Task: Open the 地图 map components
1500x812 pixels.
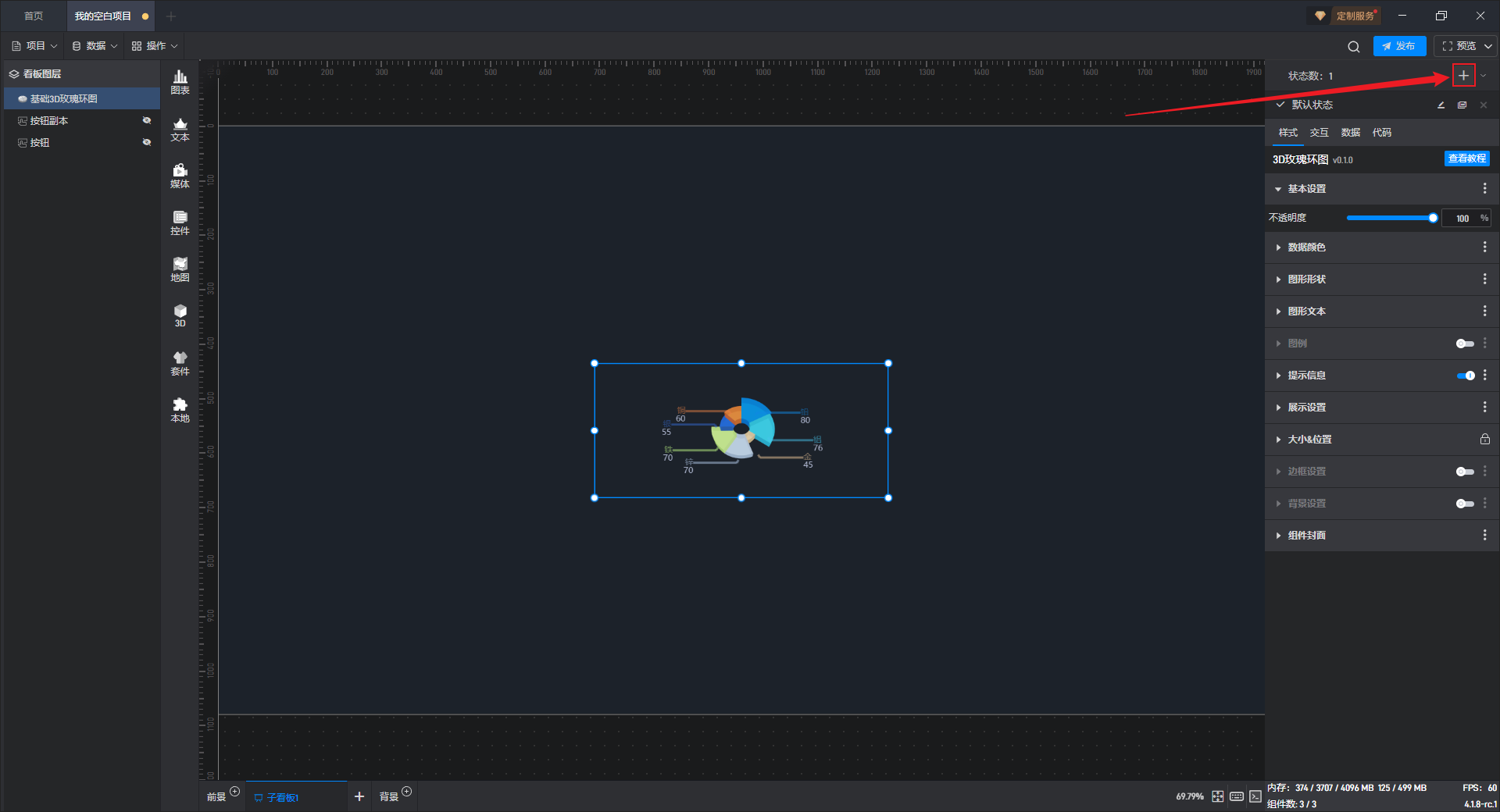Action: coord(180,269)
